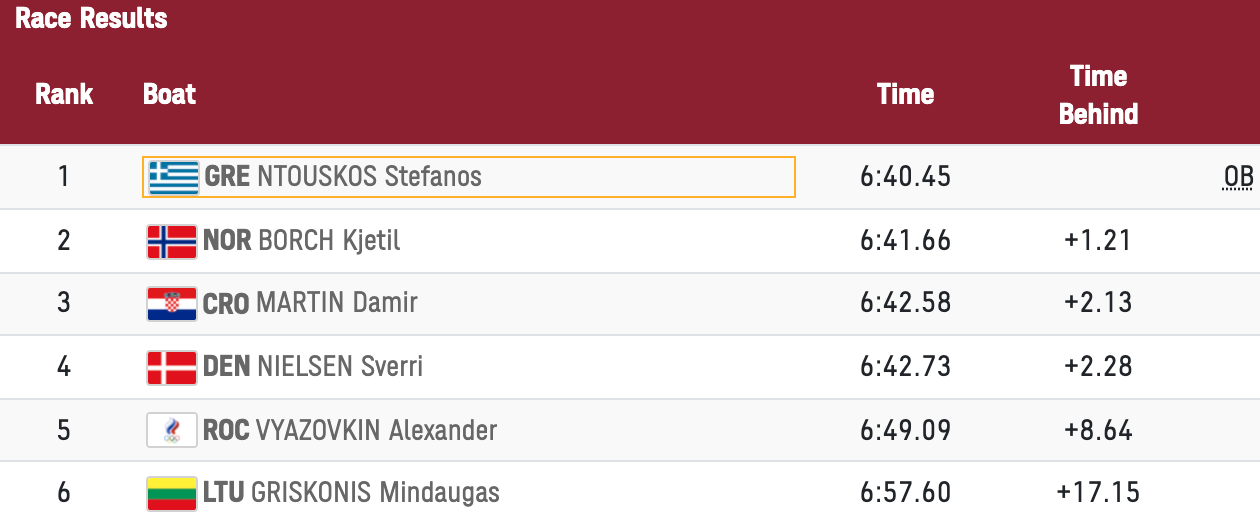
Task: Click the Croatian flag next to MARTIN
Action: click(x=172, y=303)
